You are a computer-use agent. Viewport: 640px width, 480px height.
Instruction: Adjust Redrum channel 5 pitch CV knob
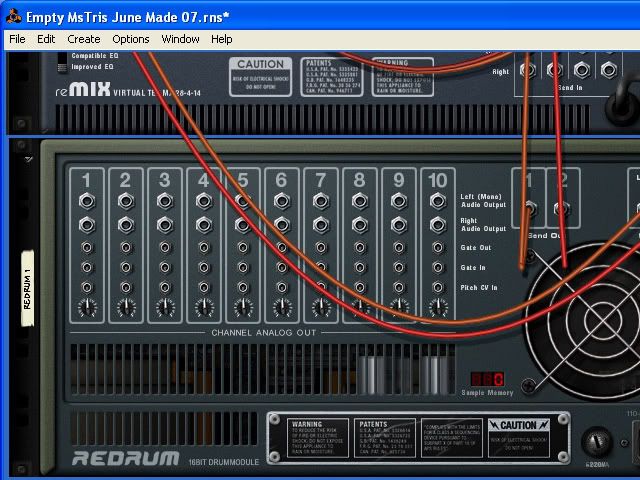[x=243, y=308]
